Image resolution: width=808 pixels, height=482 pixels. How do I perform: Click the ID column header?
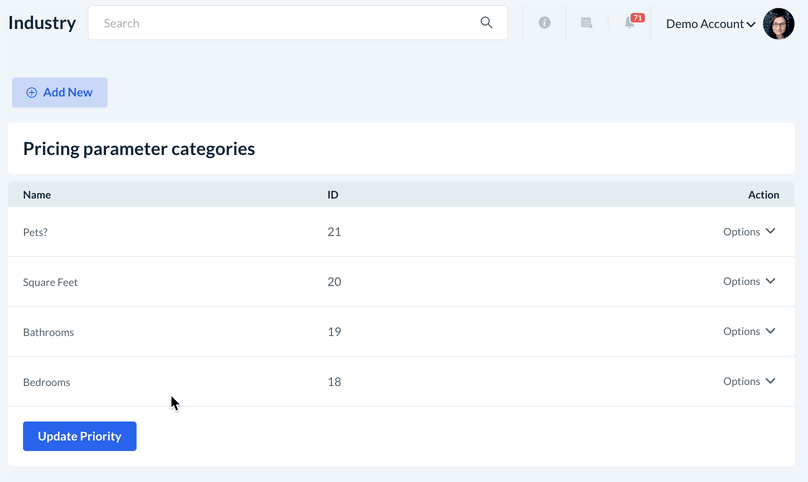[333, 195]
